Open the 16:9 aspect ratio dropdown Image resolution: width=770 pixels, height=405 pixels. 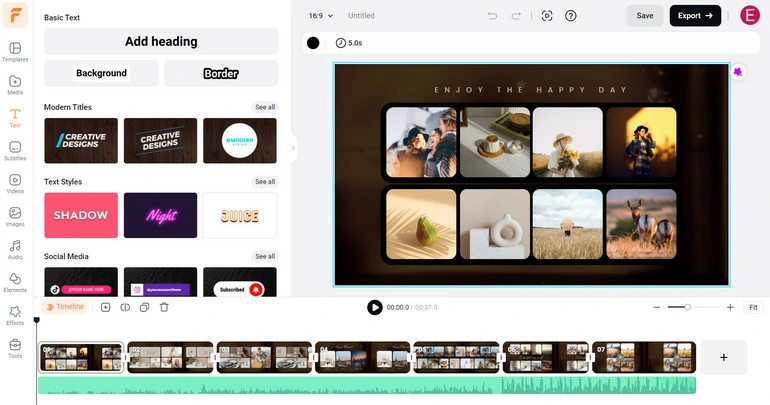(321, 16)
